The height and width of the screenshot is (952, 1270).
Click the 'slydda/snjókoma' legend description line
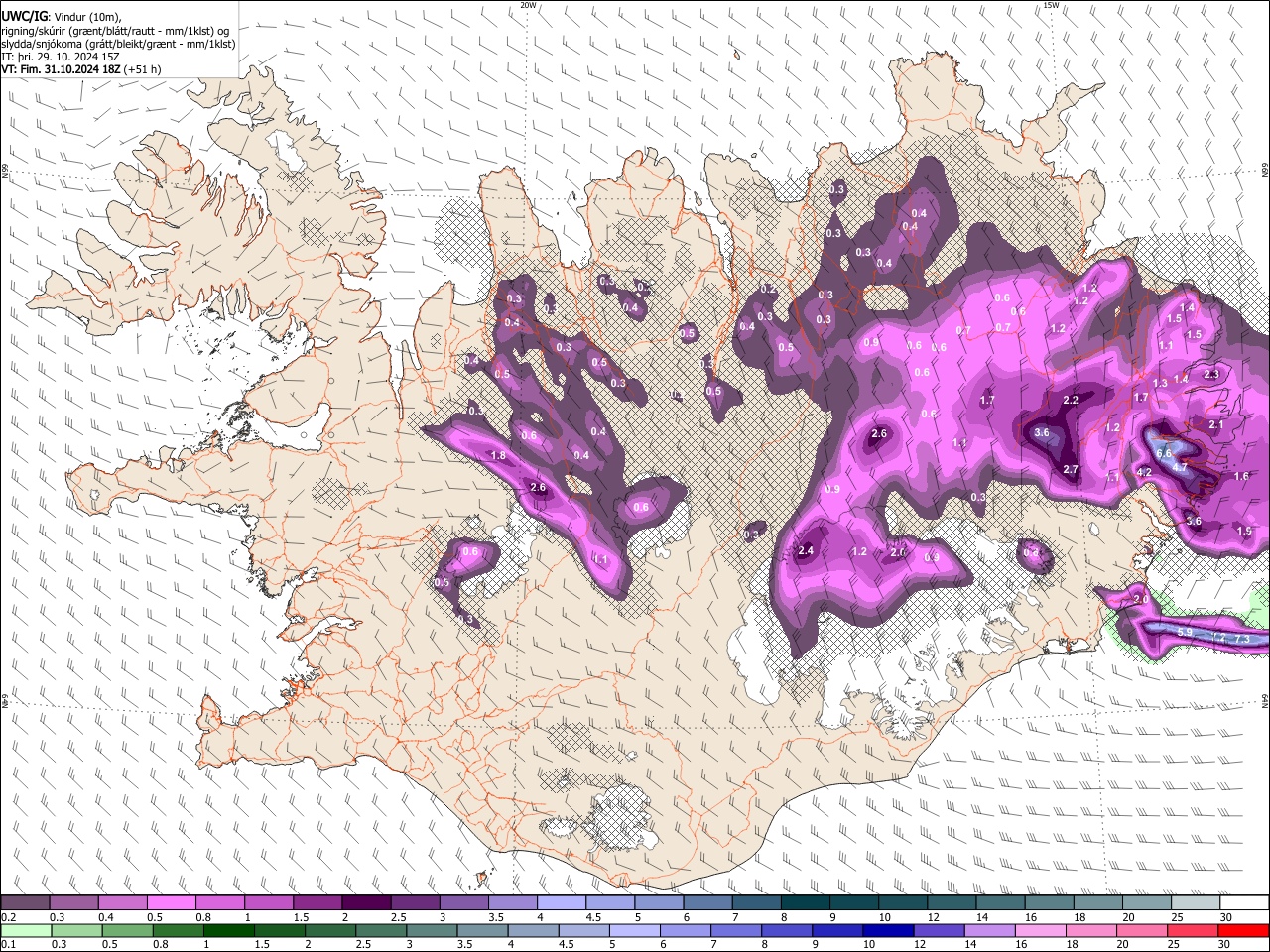[118, 44]
